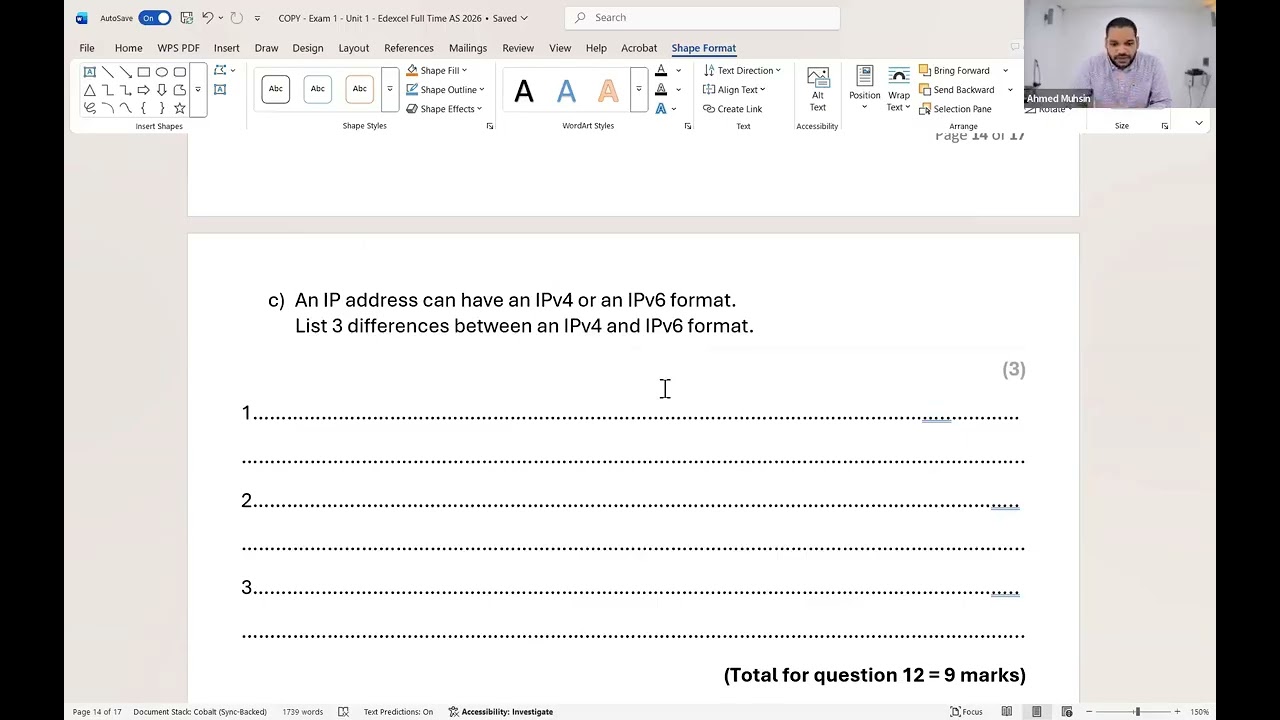Click the Create Link button
The width and height of the screenshot is (1280, 720).
click(732, 108)
